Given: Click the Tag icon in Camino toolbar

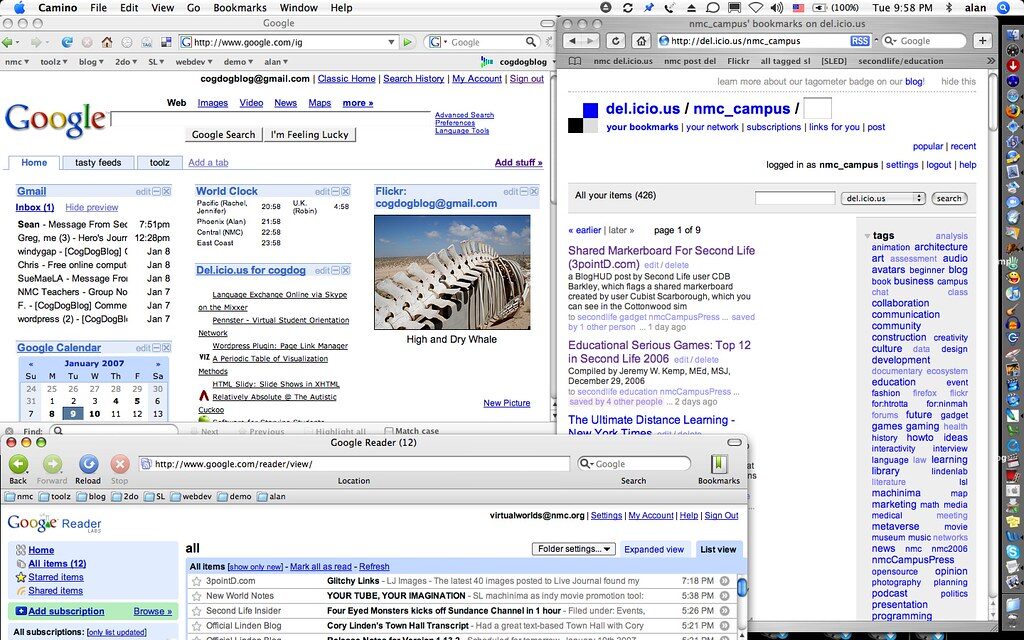Looking at the screenshot, I should click(146, 42).
